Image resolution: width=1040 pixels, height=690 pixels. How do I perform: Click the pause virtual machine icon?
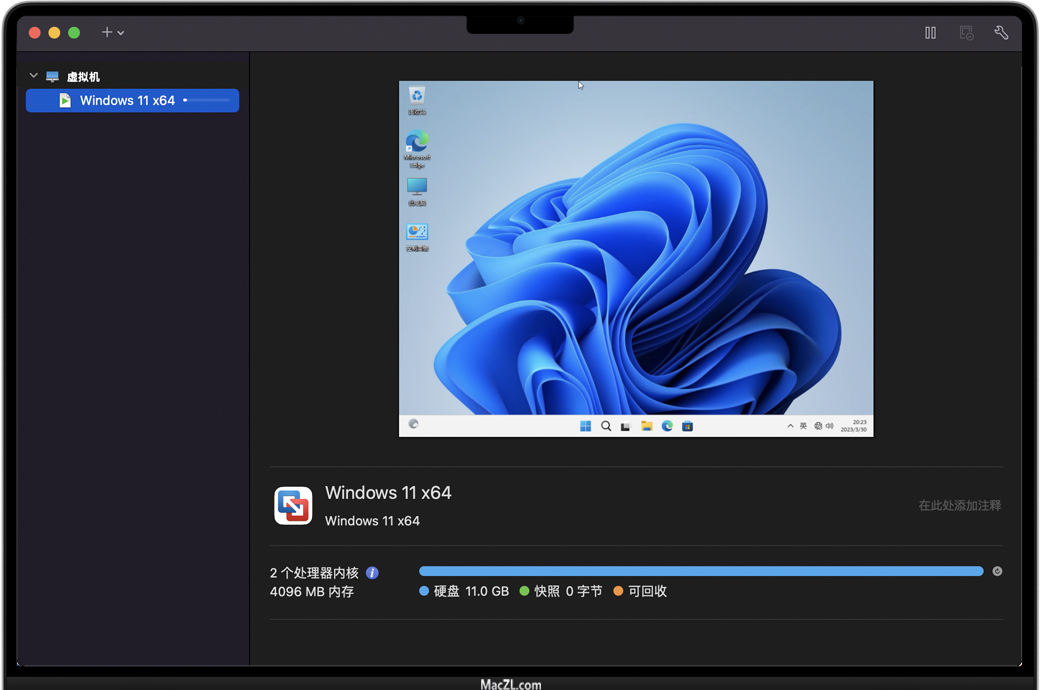coord(930,33)
